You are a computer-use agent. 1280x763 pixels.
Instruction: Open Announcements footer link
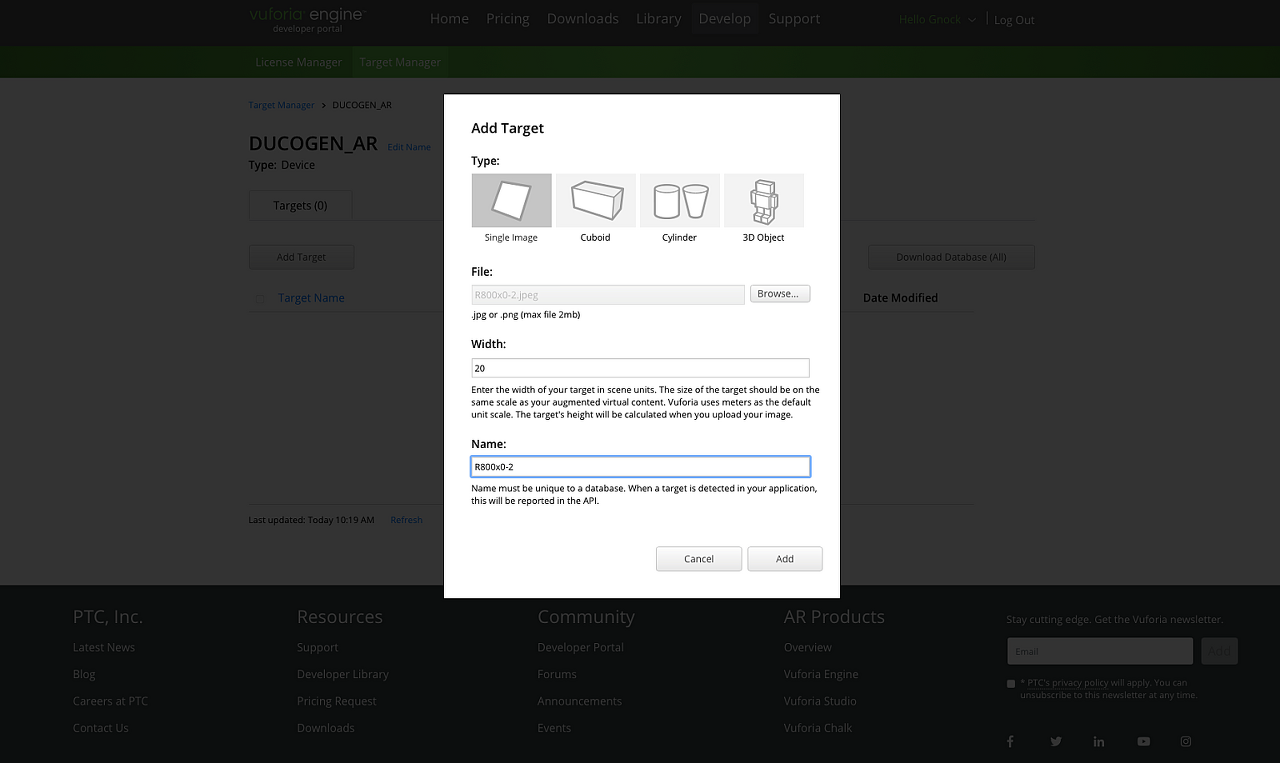[579, 701]
